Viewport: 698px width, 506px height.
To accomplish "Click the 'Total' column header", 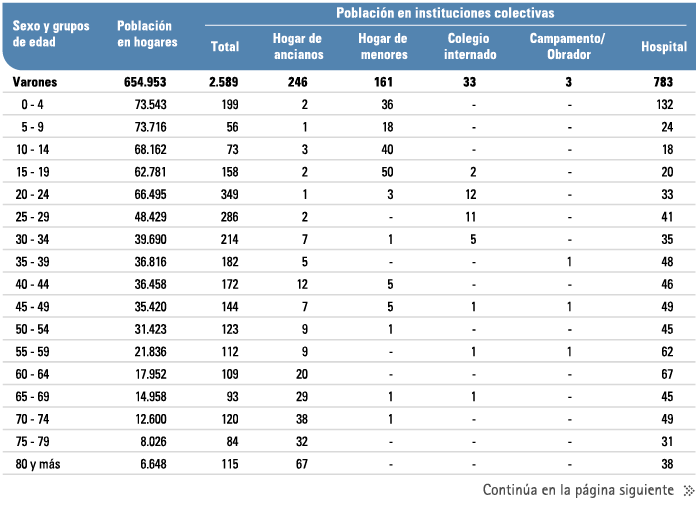I will [225, 47].
